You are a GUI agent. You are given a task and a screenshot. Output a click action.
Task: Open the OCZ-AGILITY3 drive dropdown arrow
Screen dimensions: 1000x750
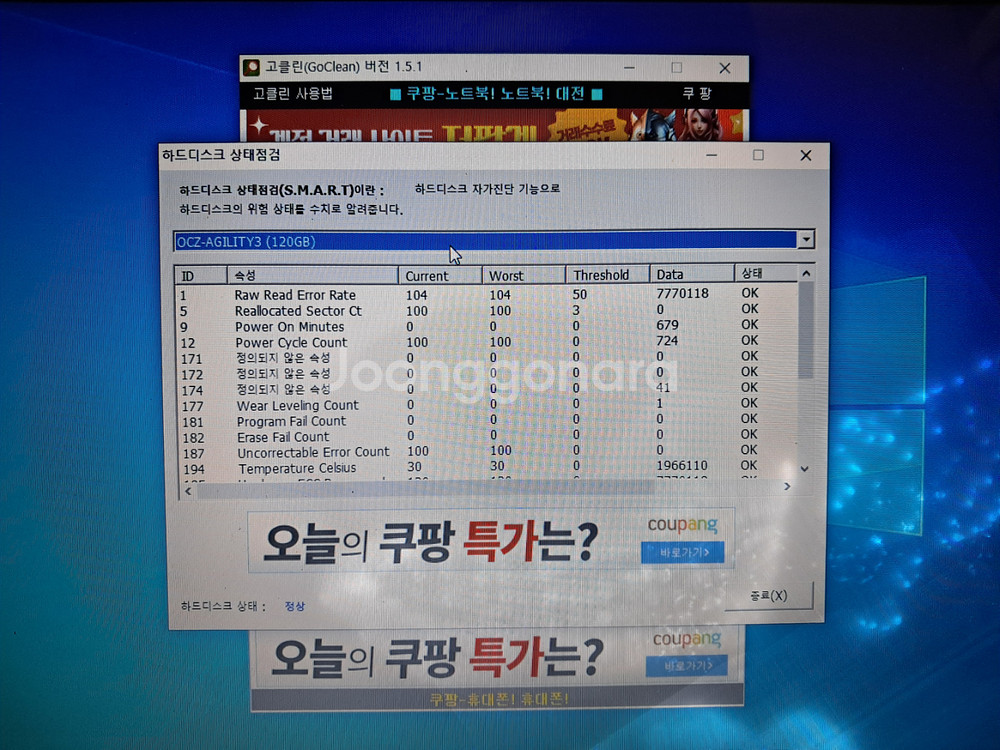coord(806,239)
